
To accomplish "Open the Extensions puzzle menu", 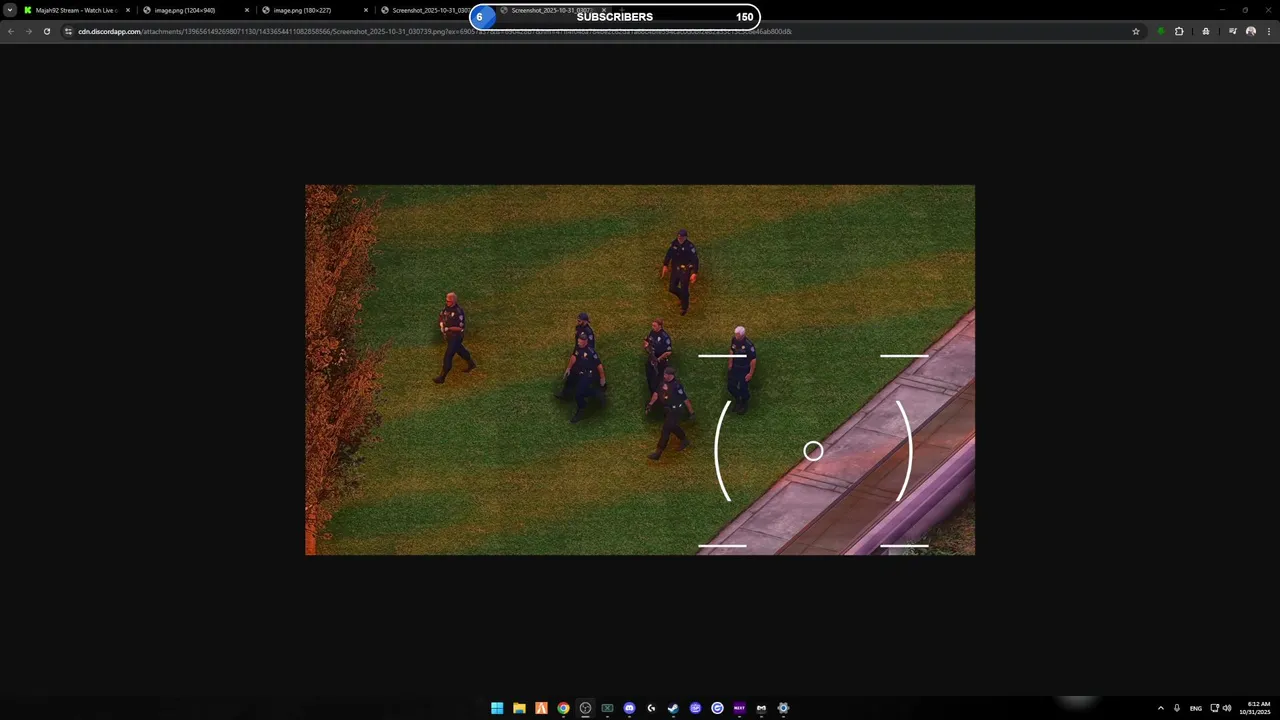I will point(1179,31).
